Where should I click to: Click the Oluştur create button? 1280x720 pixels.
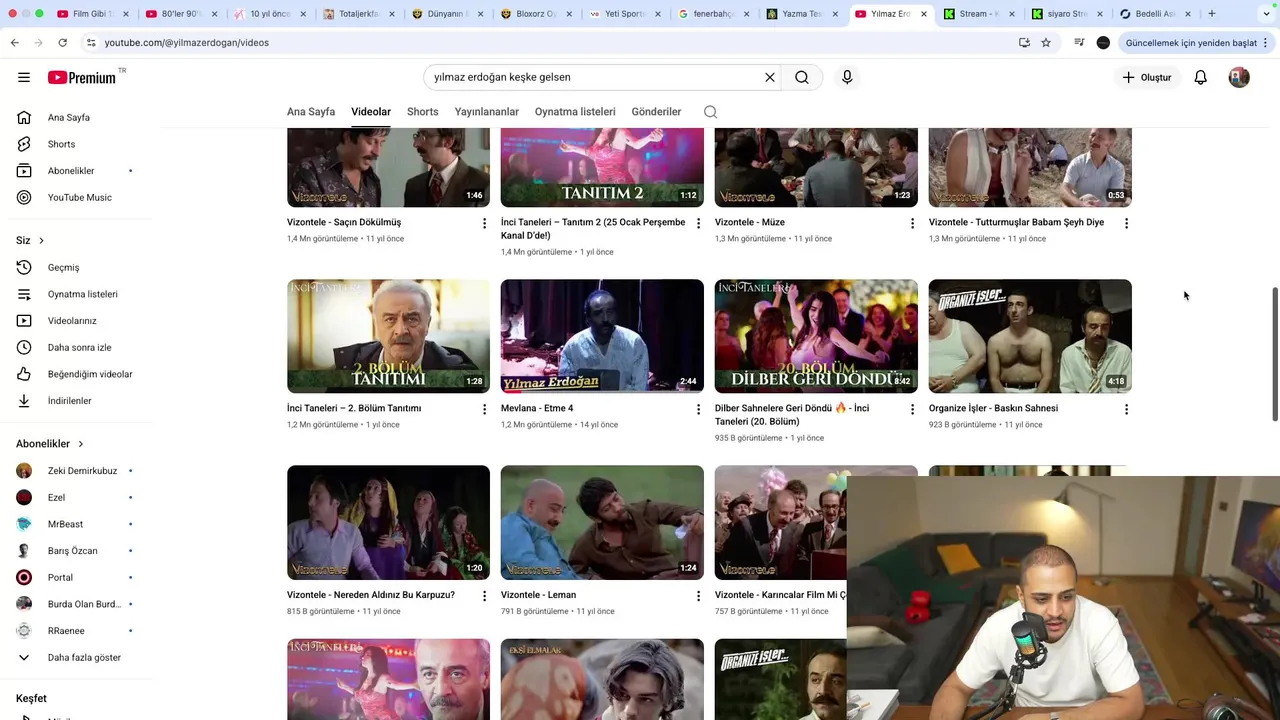[x=1146, y=77]
